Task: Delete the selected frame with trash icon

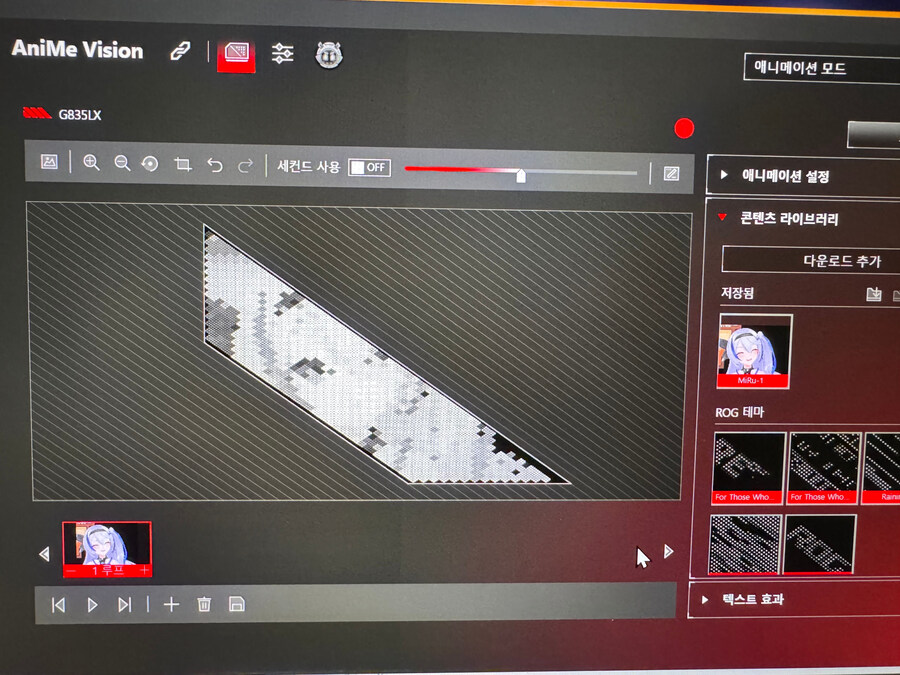Action: 204,604
